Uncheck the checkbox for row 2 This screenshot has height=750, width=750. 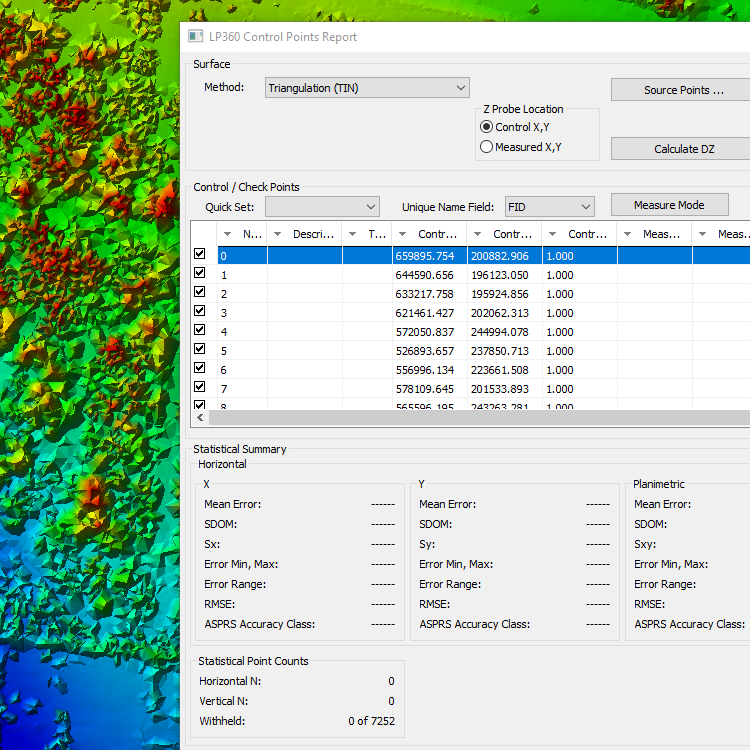coord(199,292)
